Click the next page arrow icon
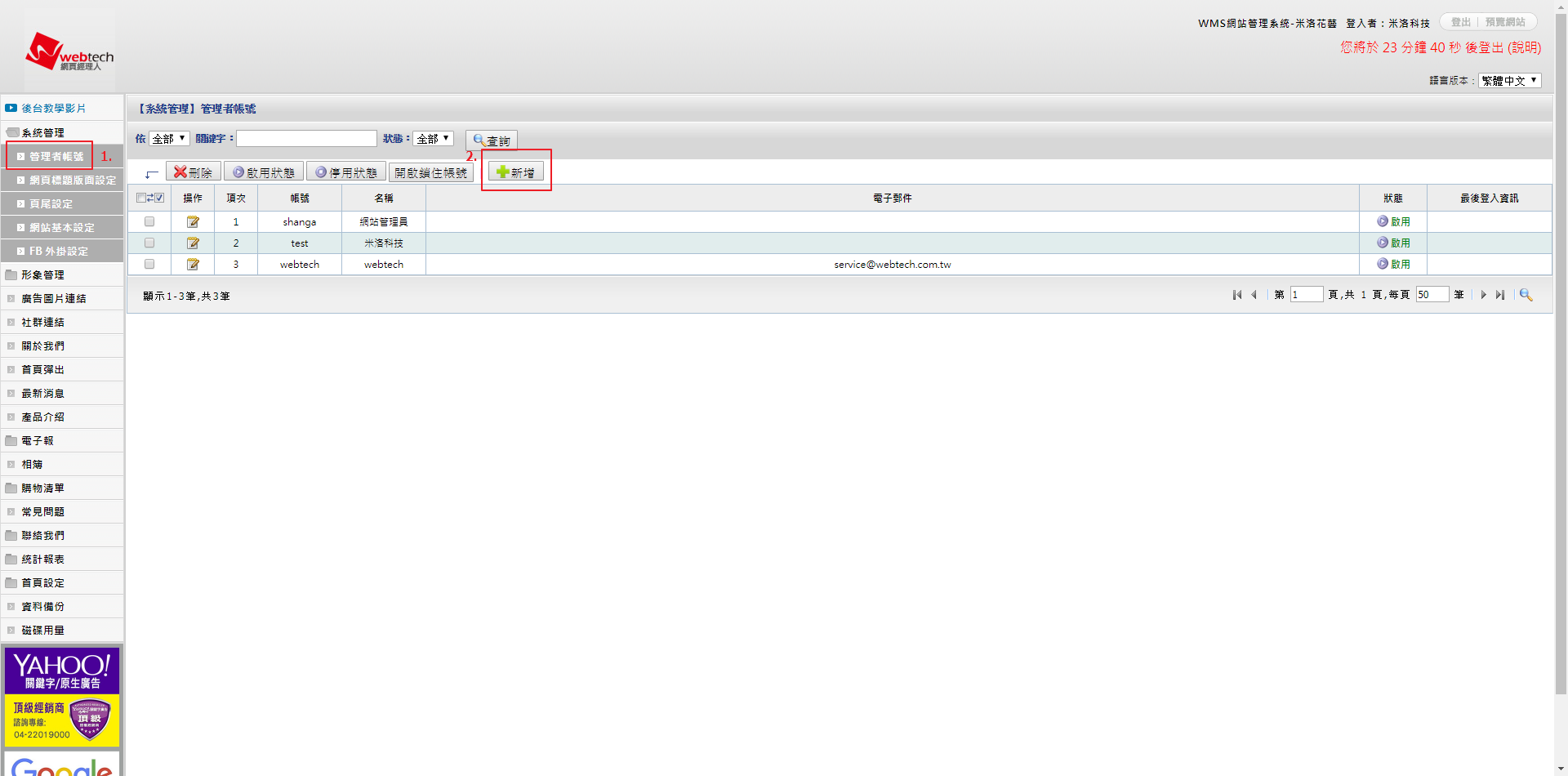1568x776 pixels. click(x=1484, y=295)
